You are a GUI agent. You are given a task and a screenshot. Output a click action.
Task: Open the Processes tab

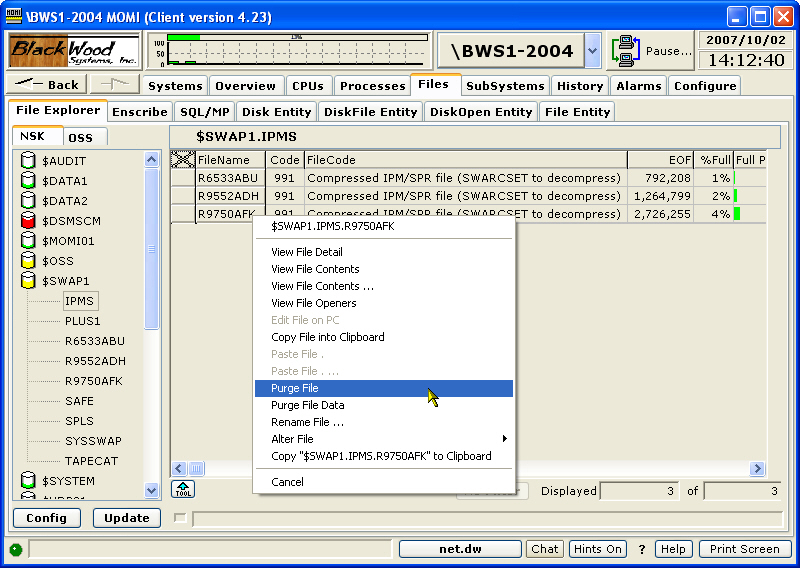(x=372, y=86)
